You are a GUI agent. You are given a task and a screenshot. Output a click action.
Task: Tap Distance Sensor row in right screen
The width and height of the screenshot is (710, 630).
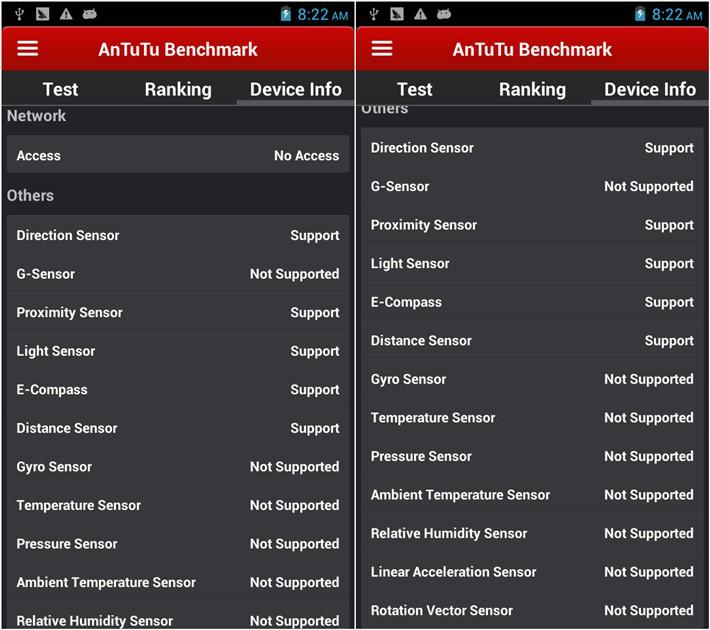pos(532,340)
